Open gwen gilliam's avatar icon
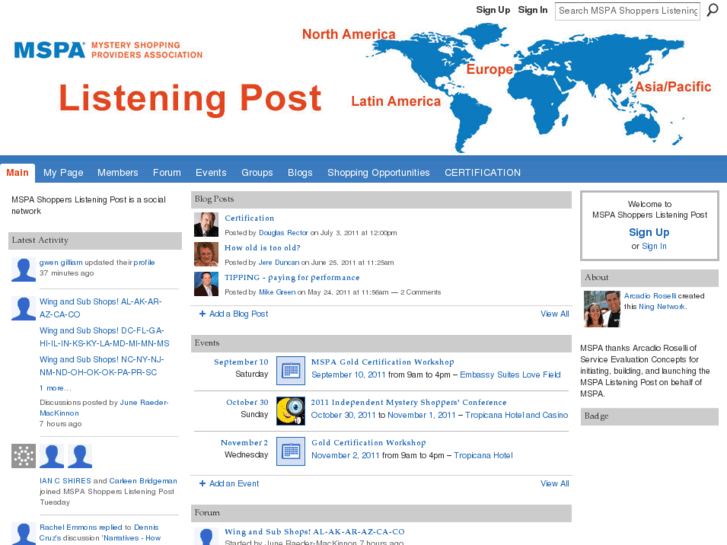Image resolution: width=727 pixels, height=545 pixels. (24, 270)
